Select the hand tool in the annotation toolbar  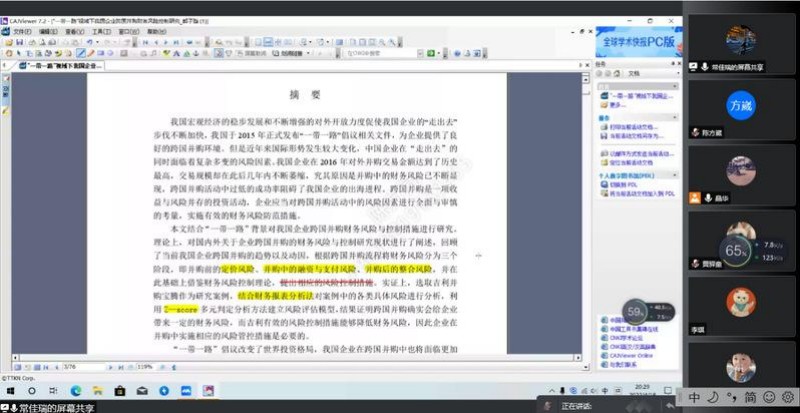[x=7, y=53]
